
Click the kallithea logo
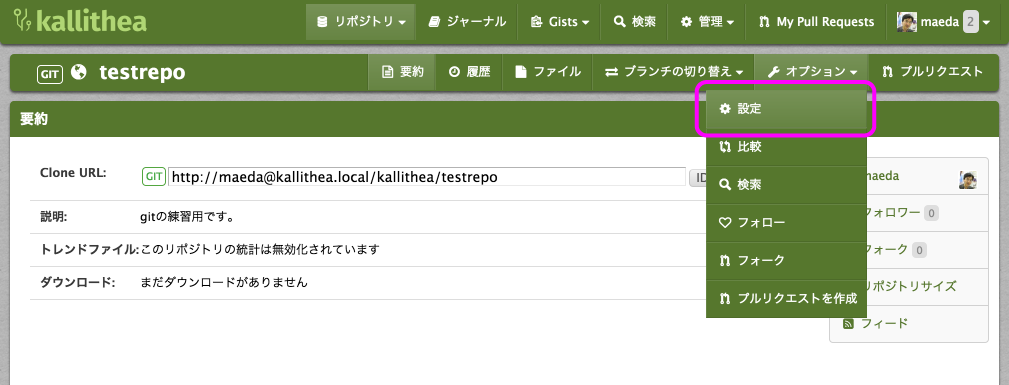80,21
